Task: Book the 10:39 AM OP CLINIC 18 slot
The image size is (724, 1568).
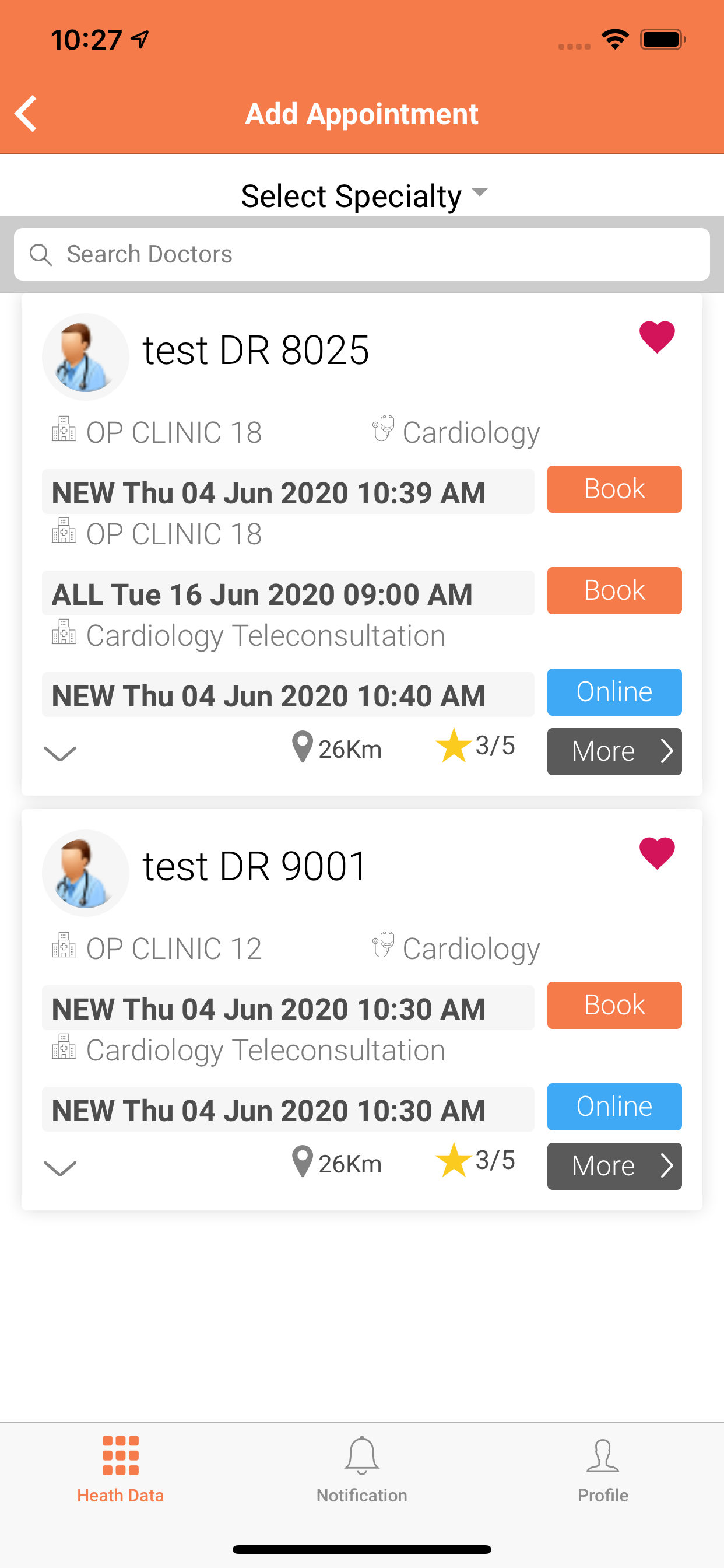Action: pyautogui.click(x=614, y=489)
